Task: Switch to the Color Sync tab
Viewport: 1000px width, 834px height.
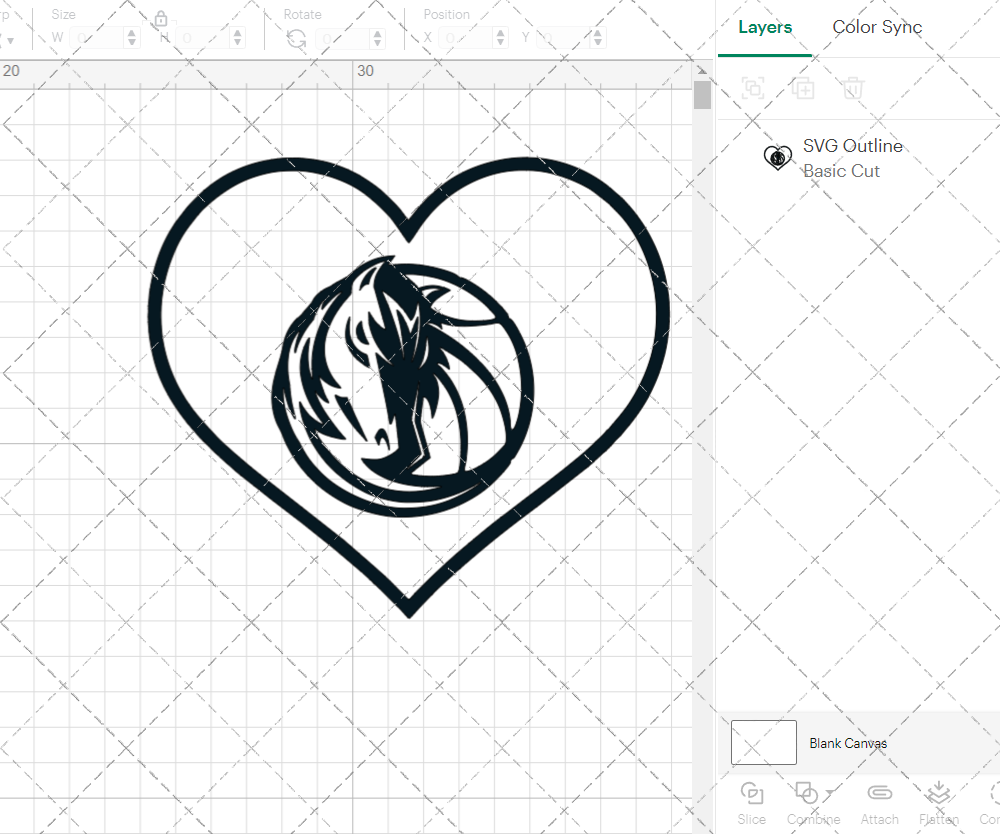Action: [877, 27]
